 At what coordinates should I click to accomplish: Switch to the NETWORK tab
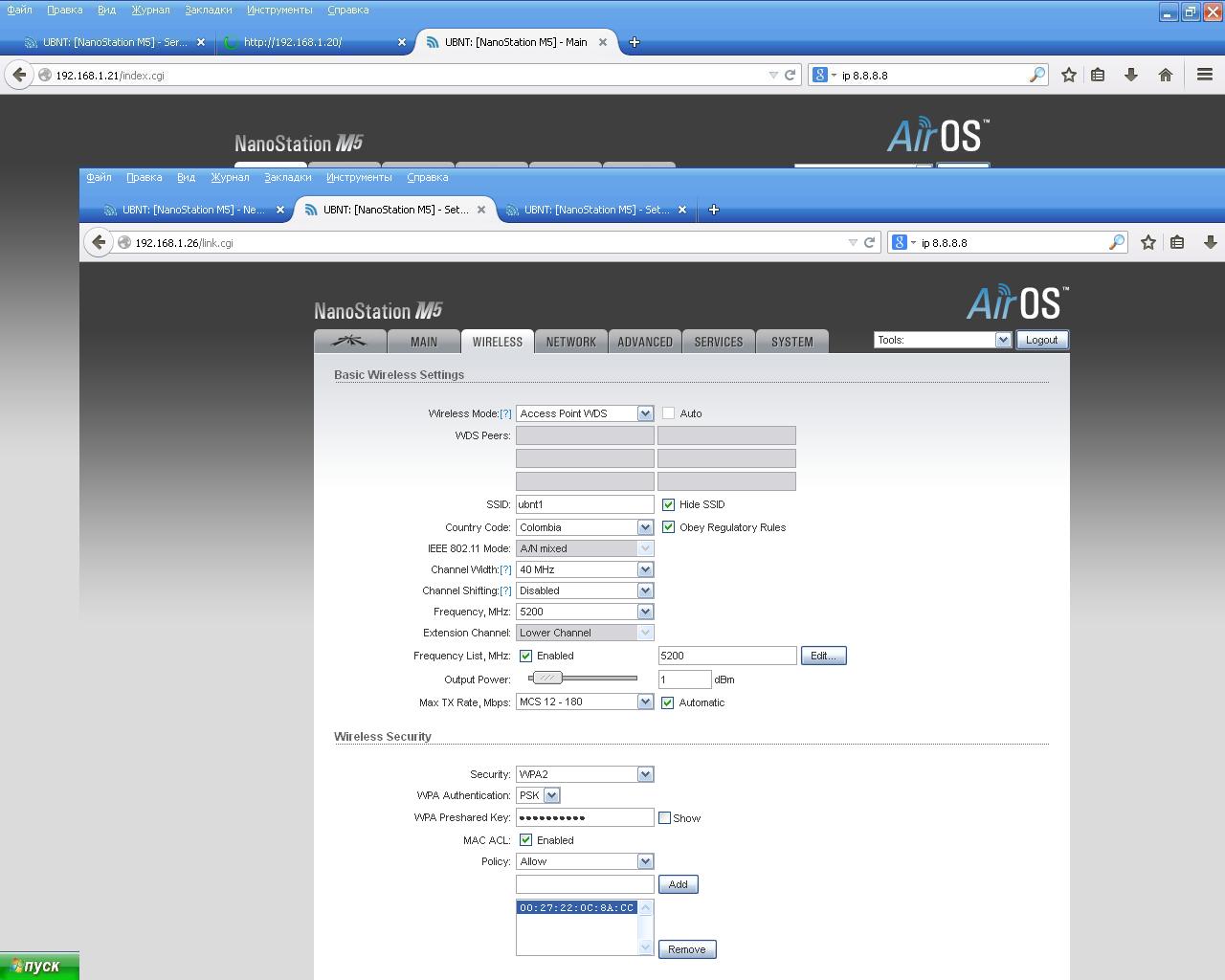point(571,342)
